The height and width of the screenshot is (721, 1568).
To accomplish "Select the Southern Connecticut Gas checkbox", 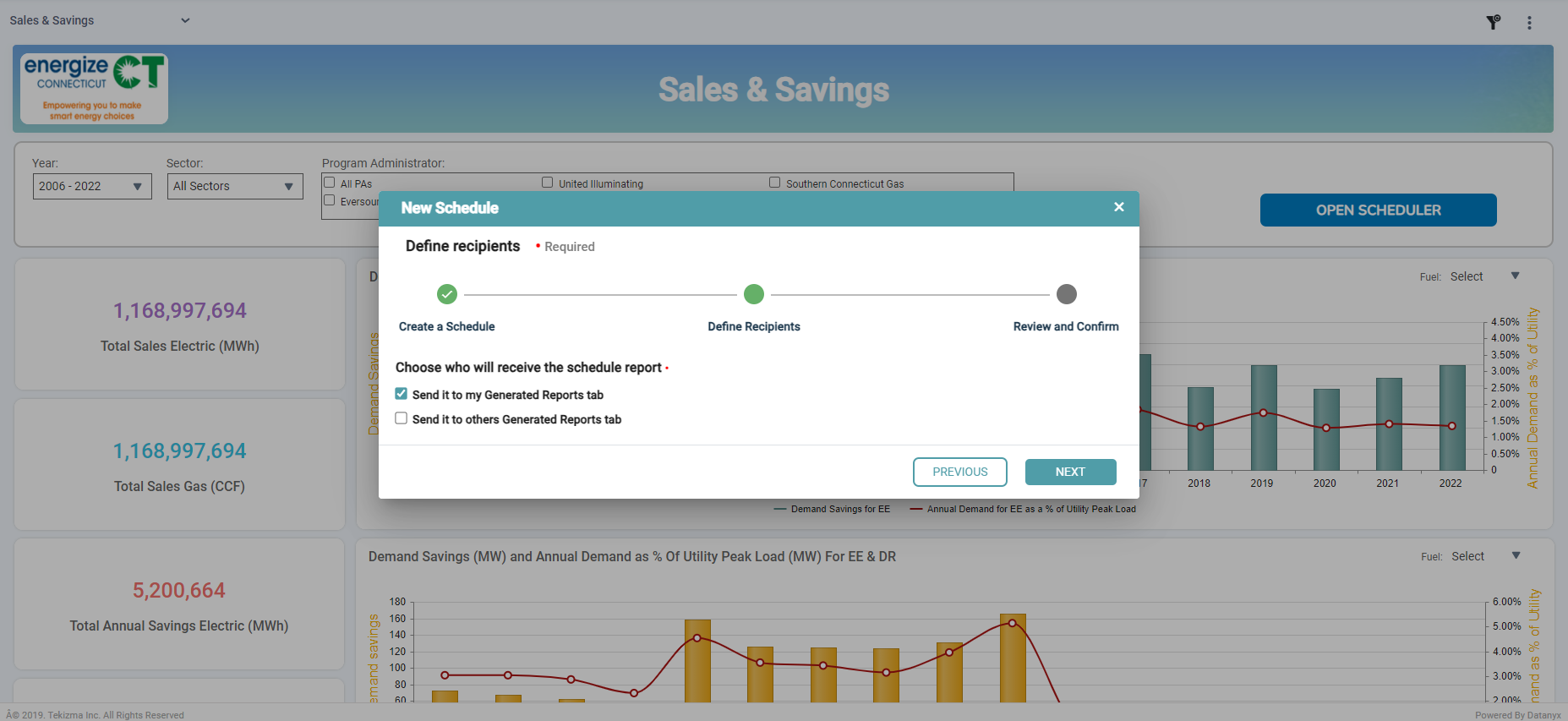I will point(774,183).
